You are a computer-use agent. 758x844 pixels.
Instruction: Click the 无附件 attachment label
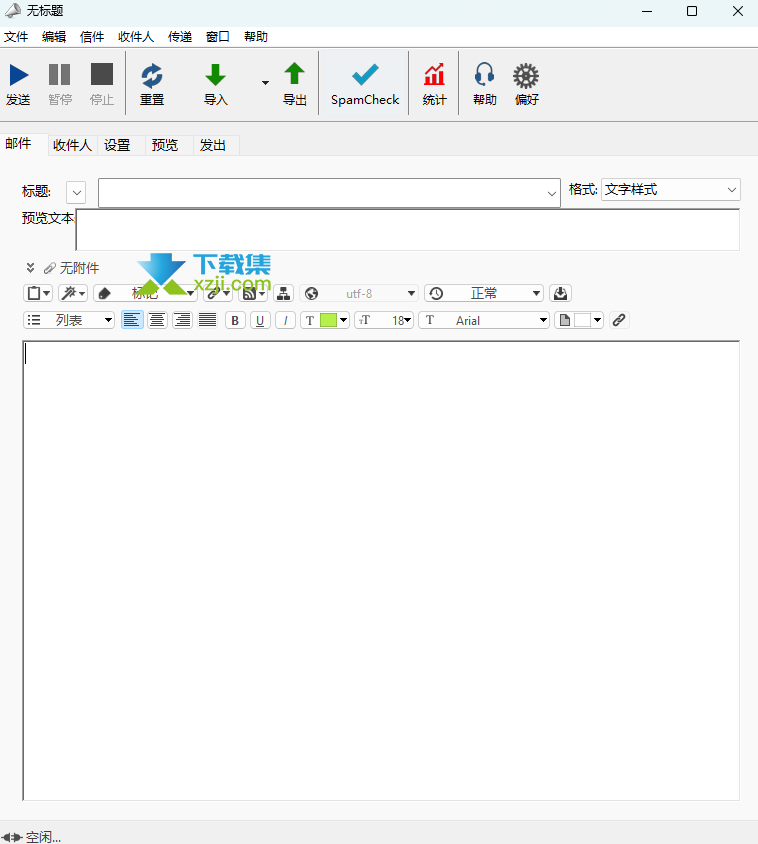[x=79, y=268]
